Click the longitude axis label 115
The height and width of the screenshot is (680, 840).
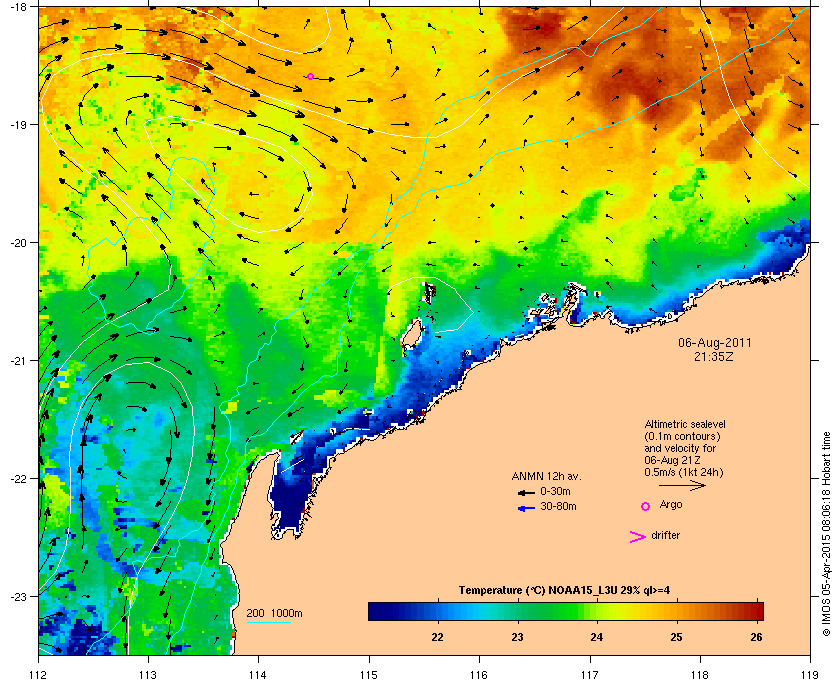coord(369,675)
